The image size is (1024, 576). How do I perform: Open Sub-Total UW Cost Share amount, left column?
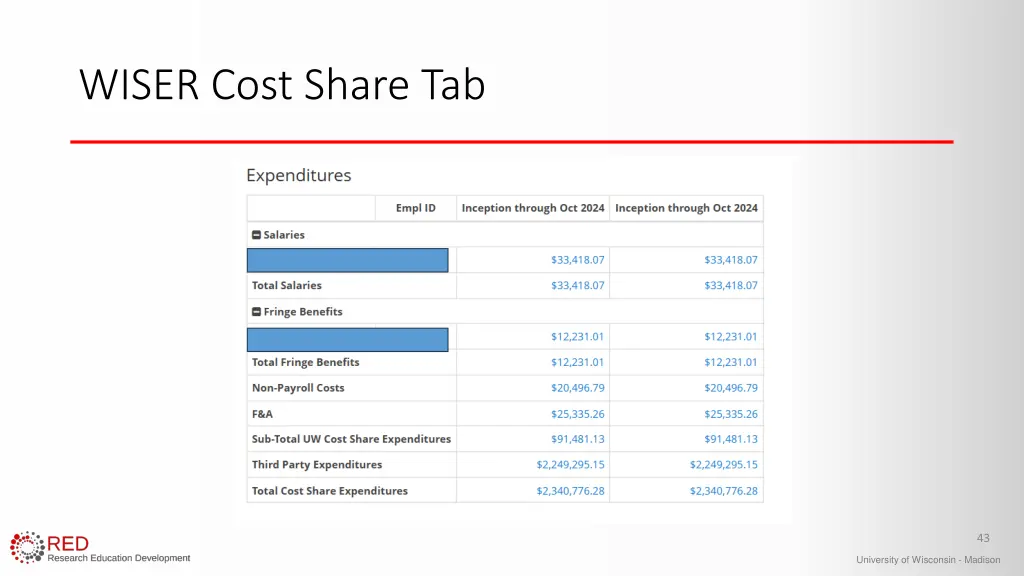pos(577,439)
